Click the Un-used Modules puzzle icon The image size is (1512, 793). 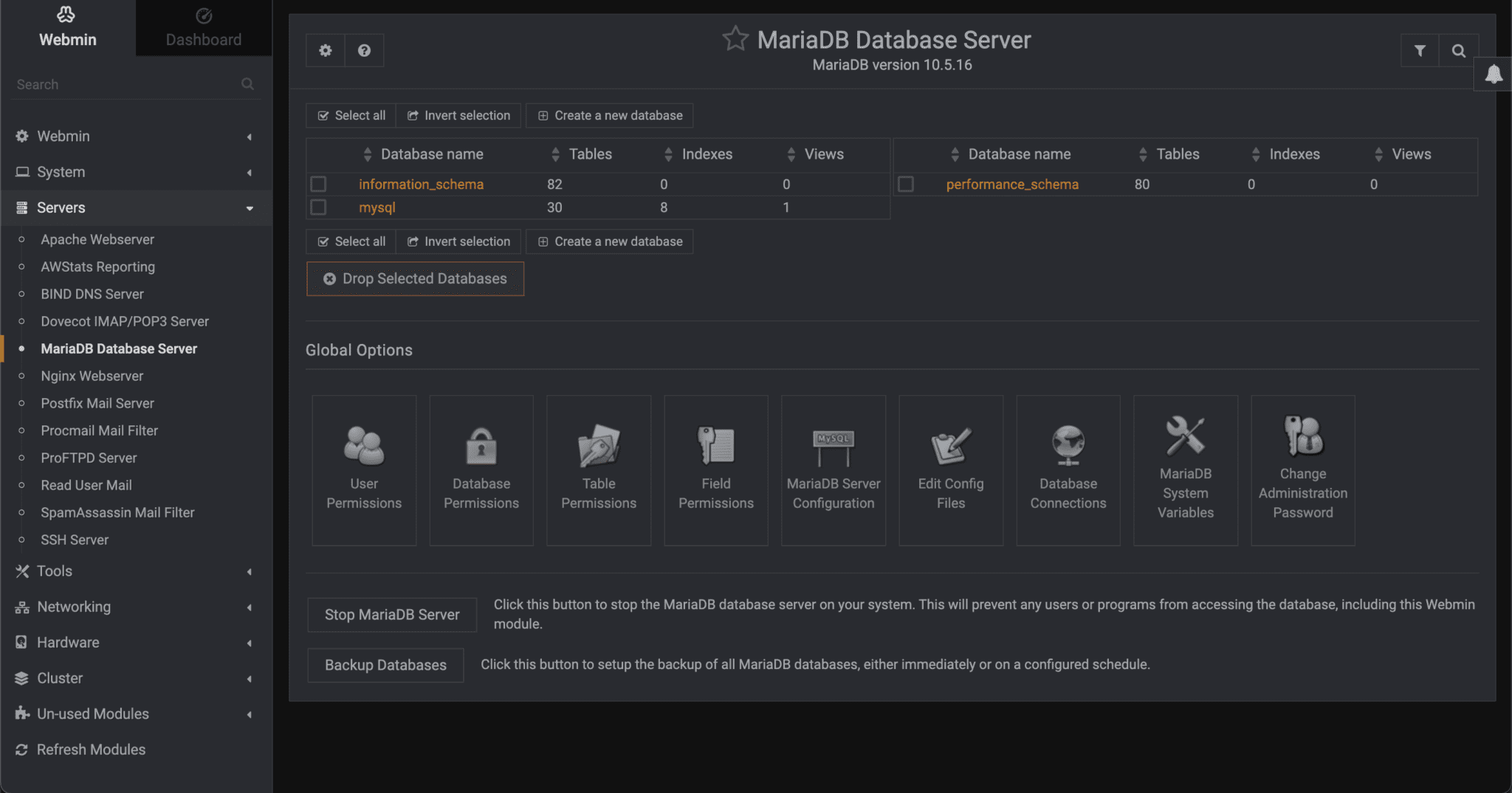point(22,713)
